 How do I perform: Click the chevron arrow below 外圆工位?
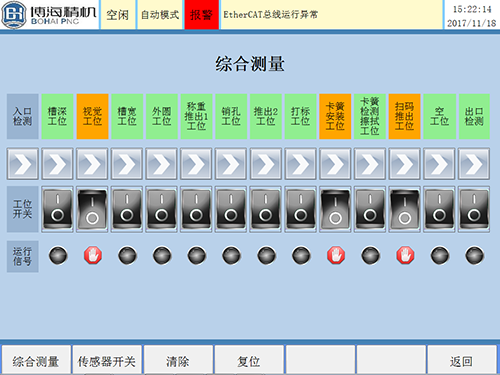[x=162, y=164]
